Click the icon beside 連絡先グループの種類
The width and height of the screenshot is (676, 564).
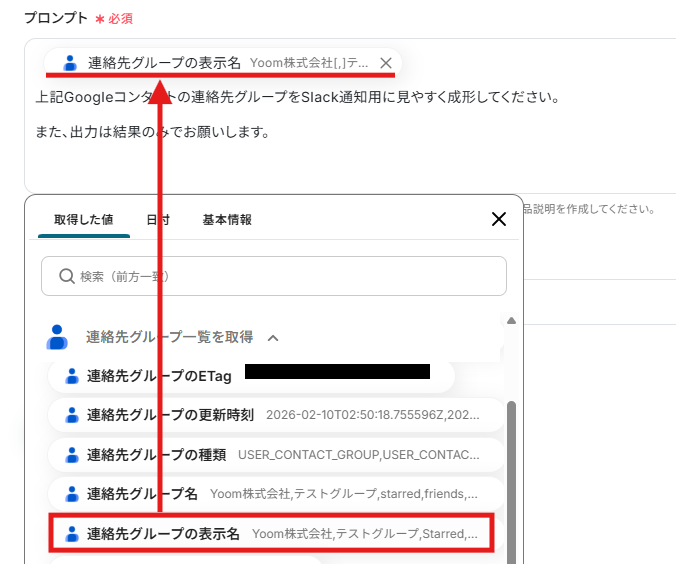coord(72,454)
